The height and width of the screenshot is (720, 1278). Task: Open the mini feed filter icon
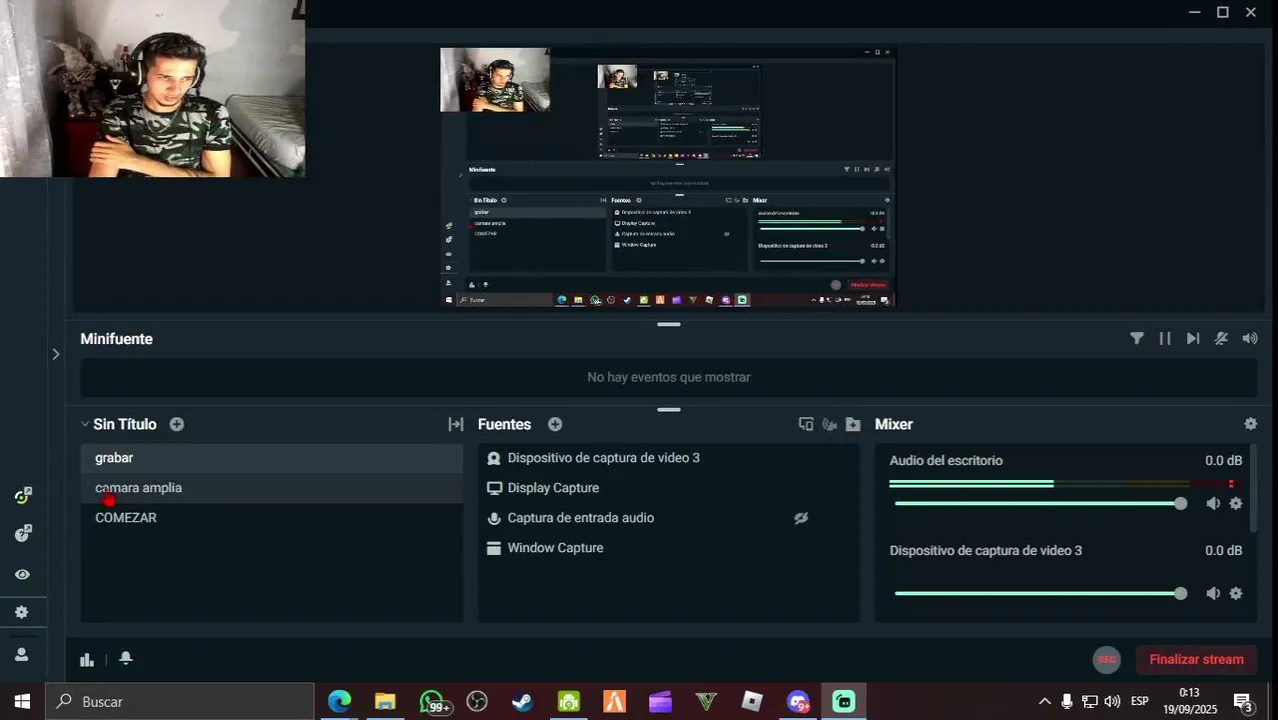click(x=1137, y=338)
